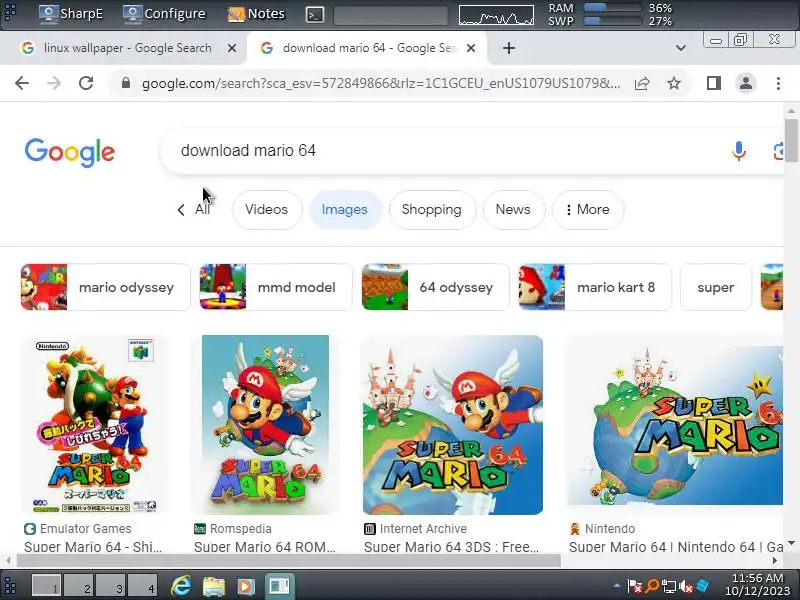Click the URL address bar
800x600 pixels.
pos(381,83)
